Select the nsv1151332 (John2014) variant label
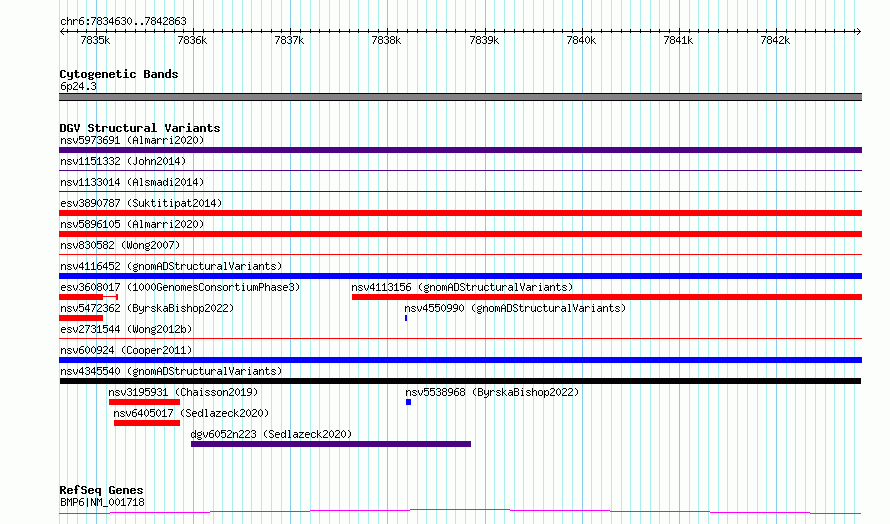The image size is (890, 524). coord(123,161)
